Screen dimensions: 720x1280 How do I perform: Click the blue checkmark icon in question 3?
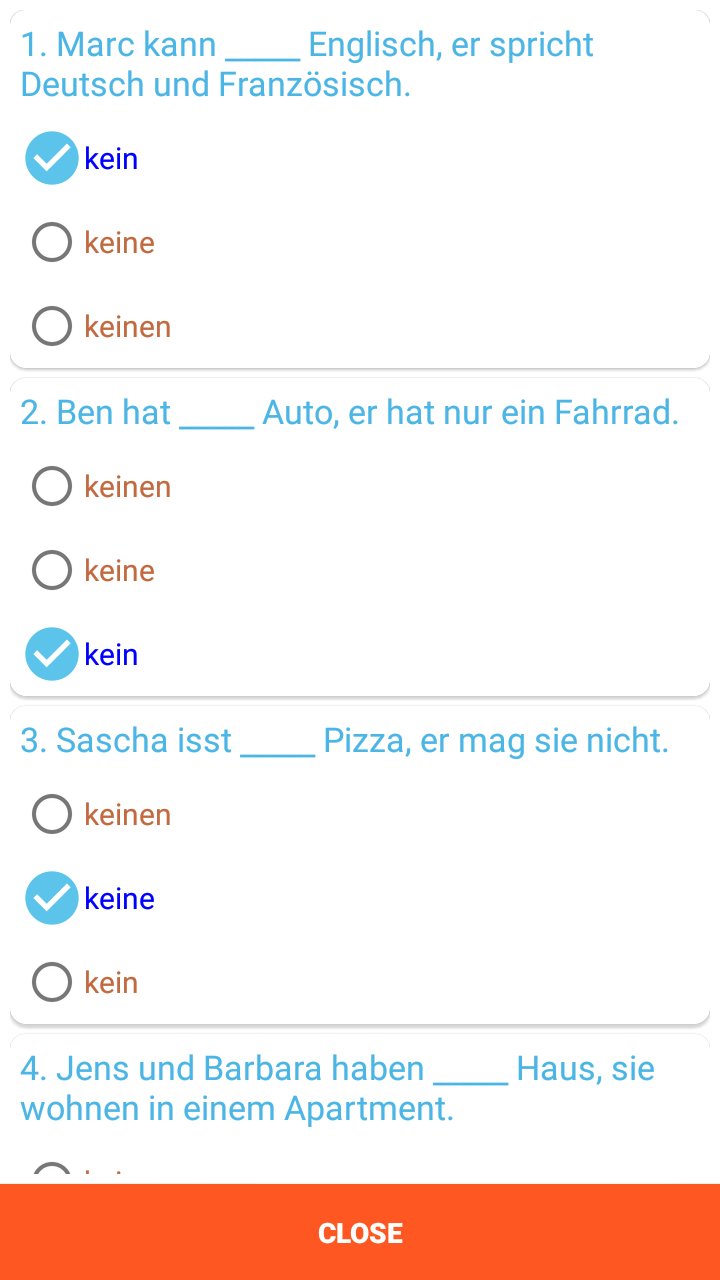52,898
